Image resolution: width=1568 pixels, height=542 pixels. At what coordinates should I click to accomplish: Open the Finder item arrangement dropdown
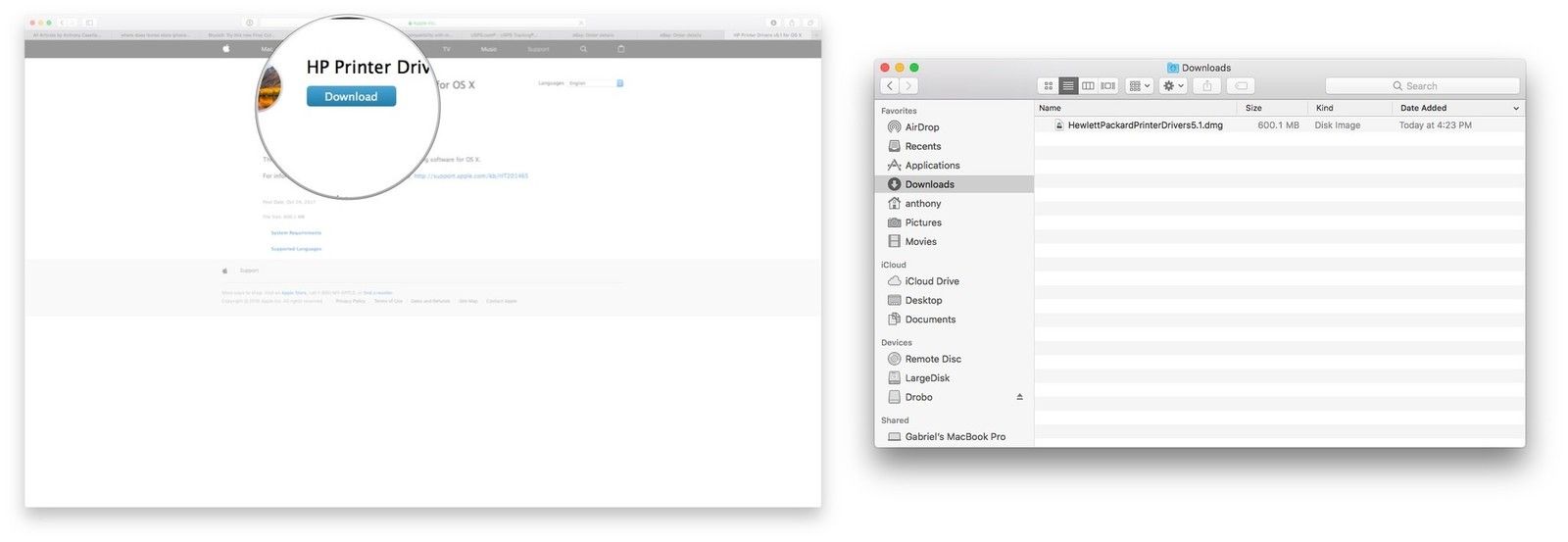click(1139, 86)
